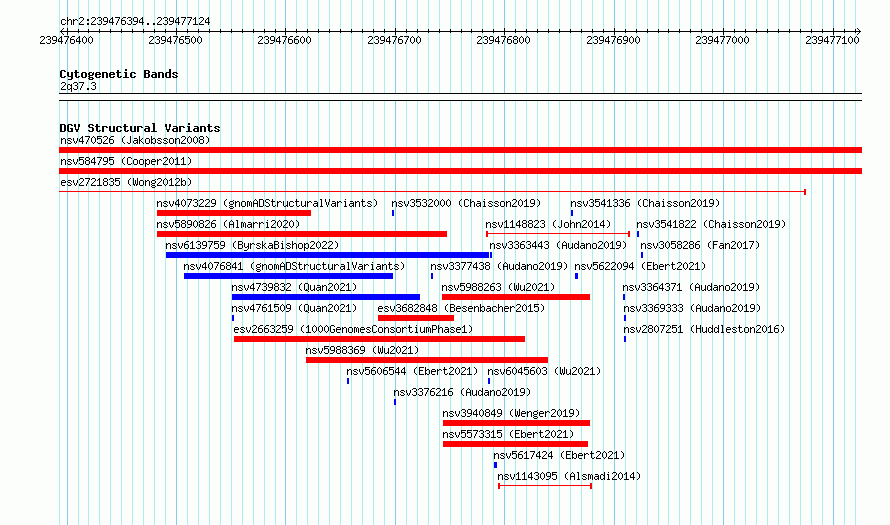
Task: Click the thin red line of esv2721835
Action: (x=432, y=192)
